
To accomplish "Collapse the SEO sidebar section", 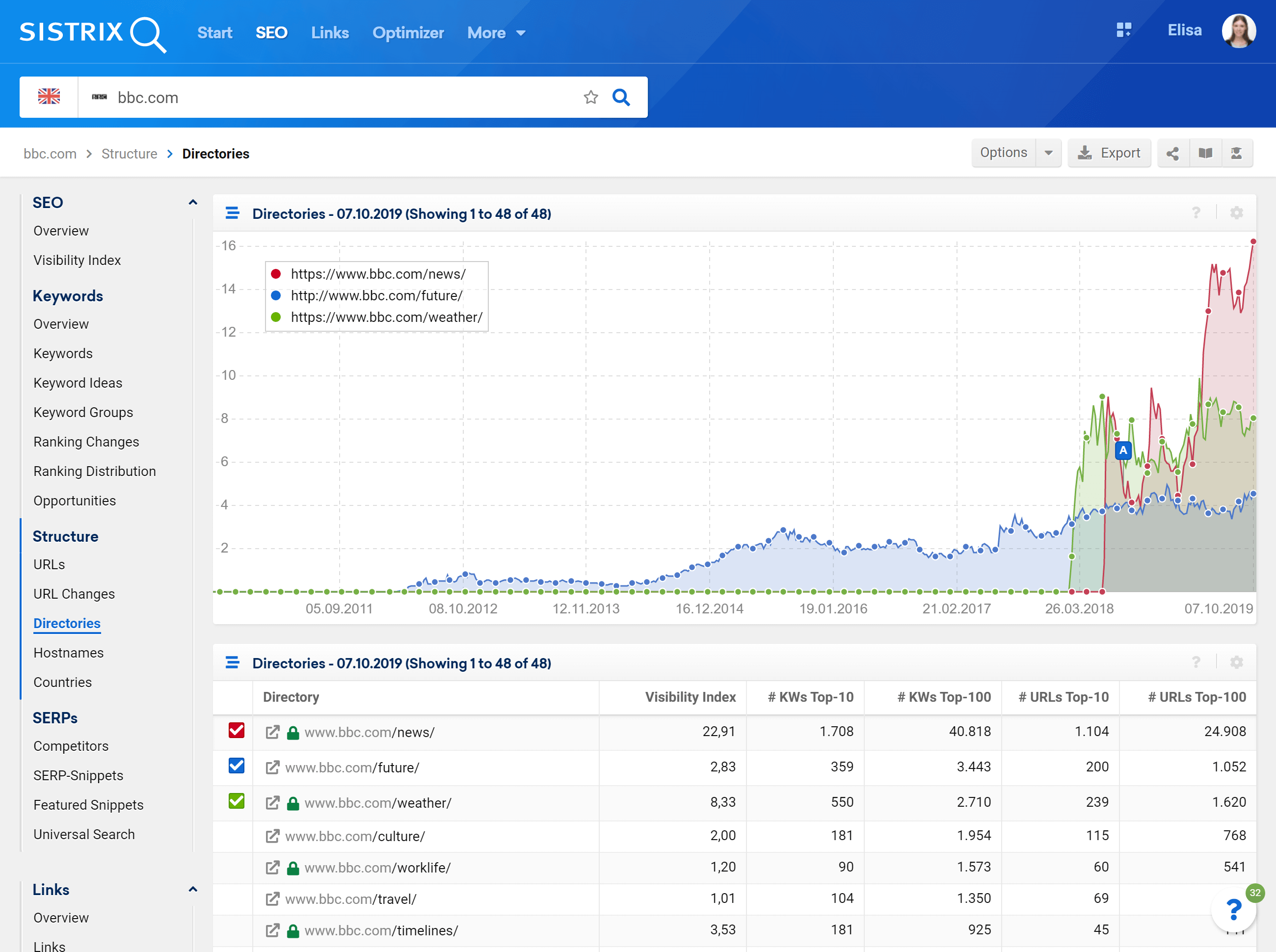I will (x=193, y=202).
